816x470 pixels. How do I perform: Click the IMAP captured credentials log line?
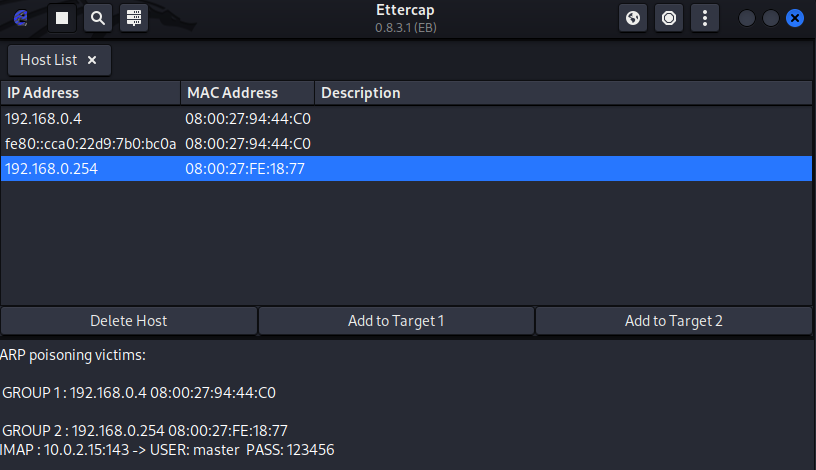(x=167, y=450)
